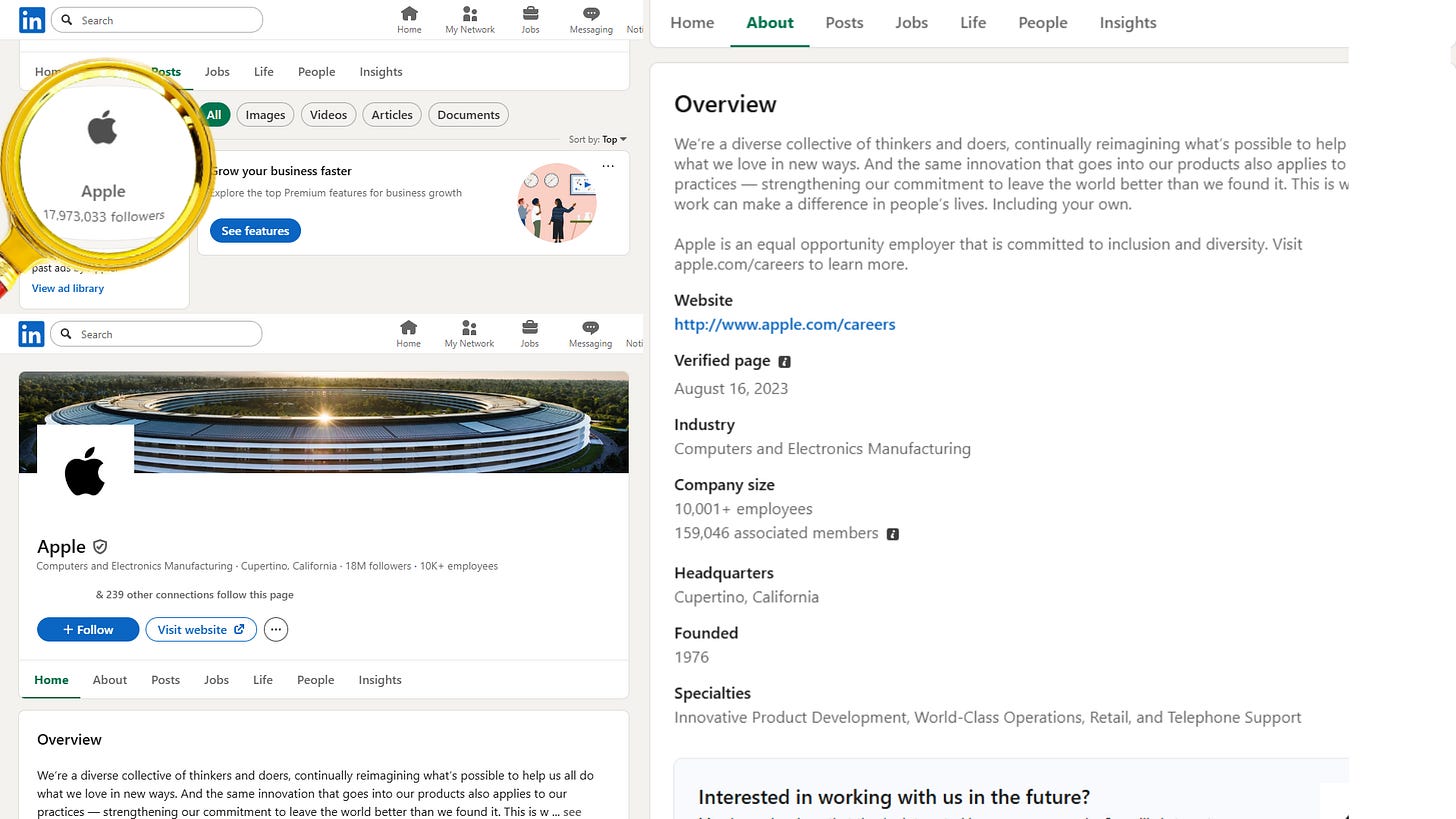The image size is (1456, 819).
Task: Click the LinkedIn logo above the post filters
Action: click(32, 20)
